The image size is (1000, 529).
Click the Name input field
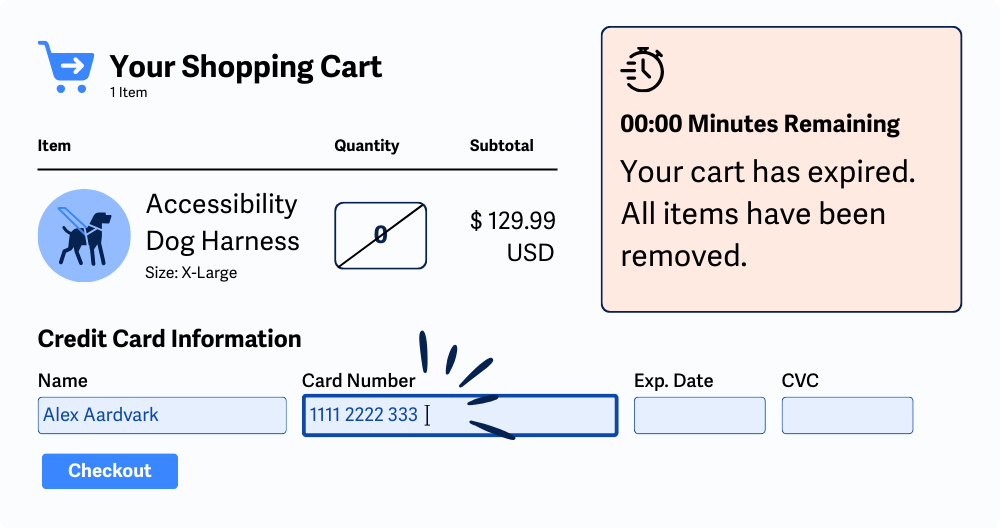[x=162, y=415]
